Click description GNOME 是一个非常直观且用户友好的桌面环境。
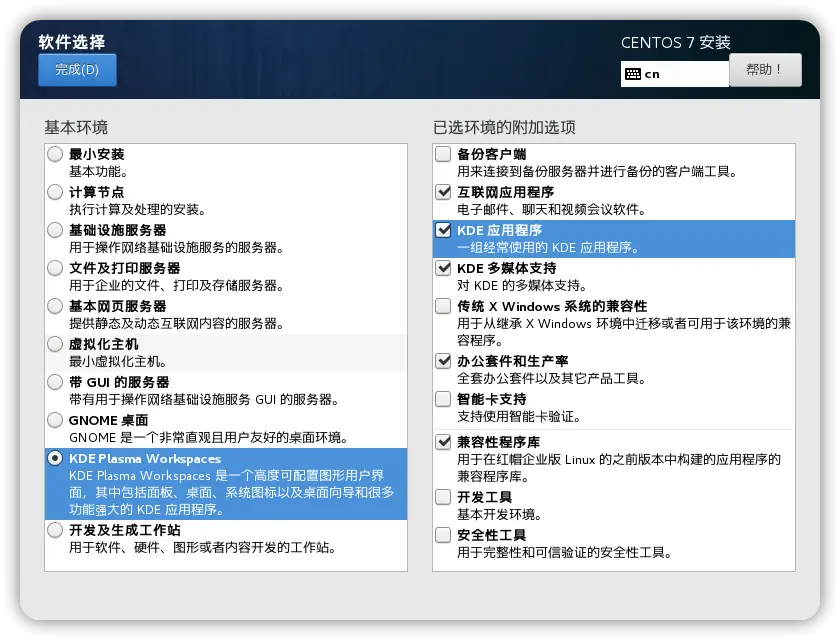840x640 pixels. click(209, 438)
